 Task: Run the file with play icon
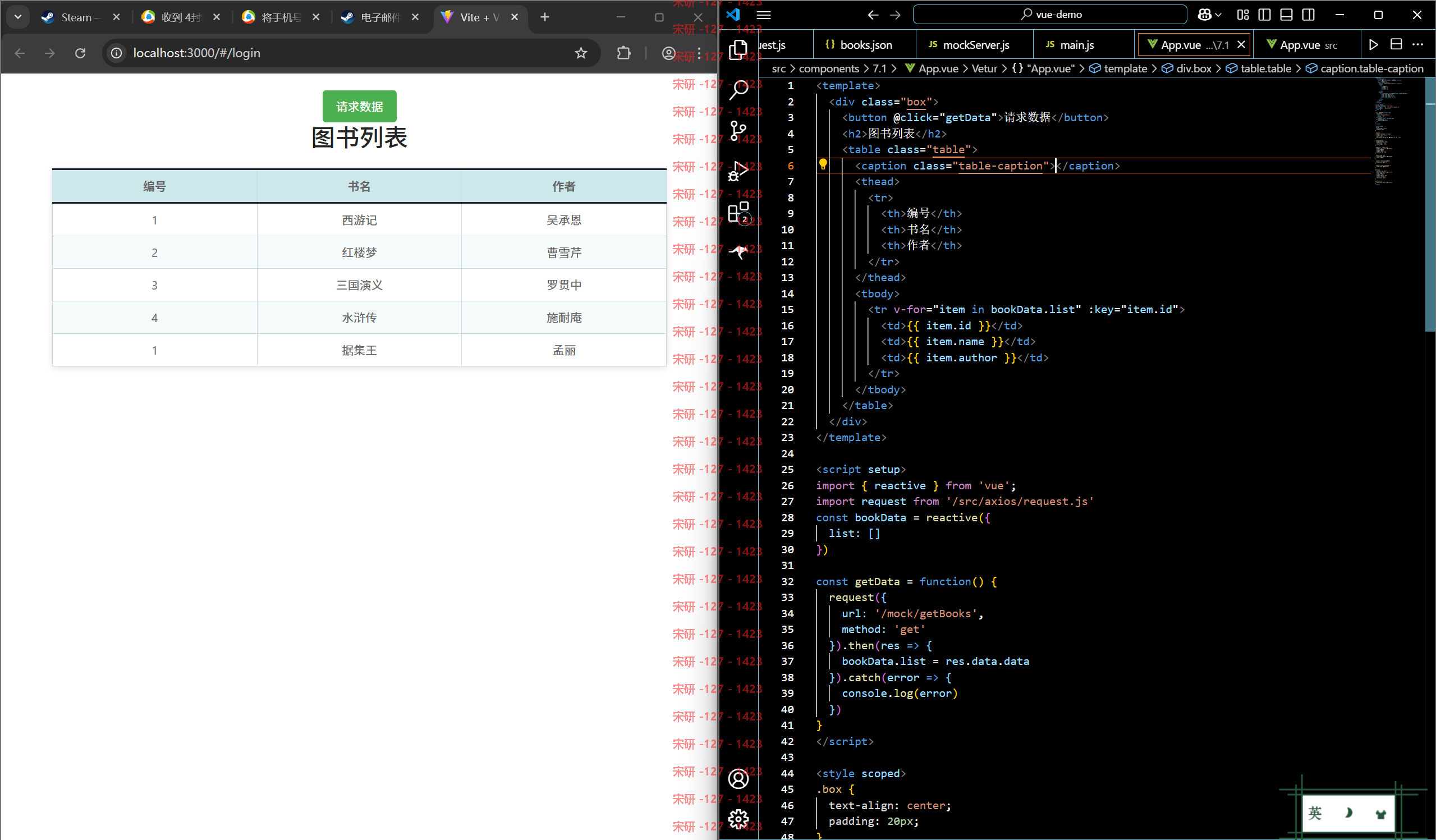tap(1373, 44)
